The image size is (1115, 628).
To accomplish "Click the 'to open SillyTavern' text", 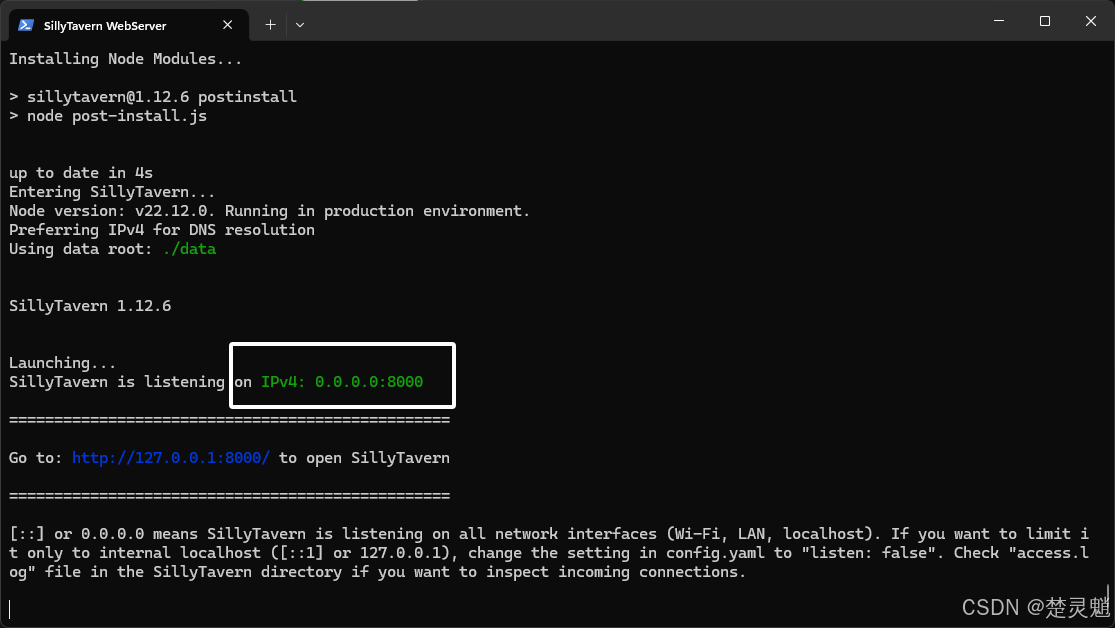I will point(364,458).
